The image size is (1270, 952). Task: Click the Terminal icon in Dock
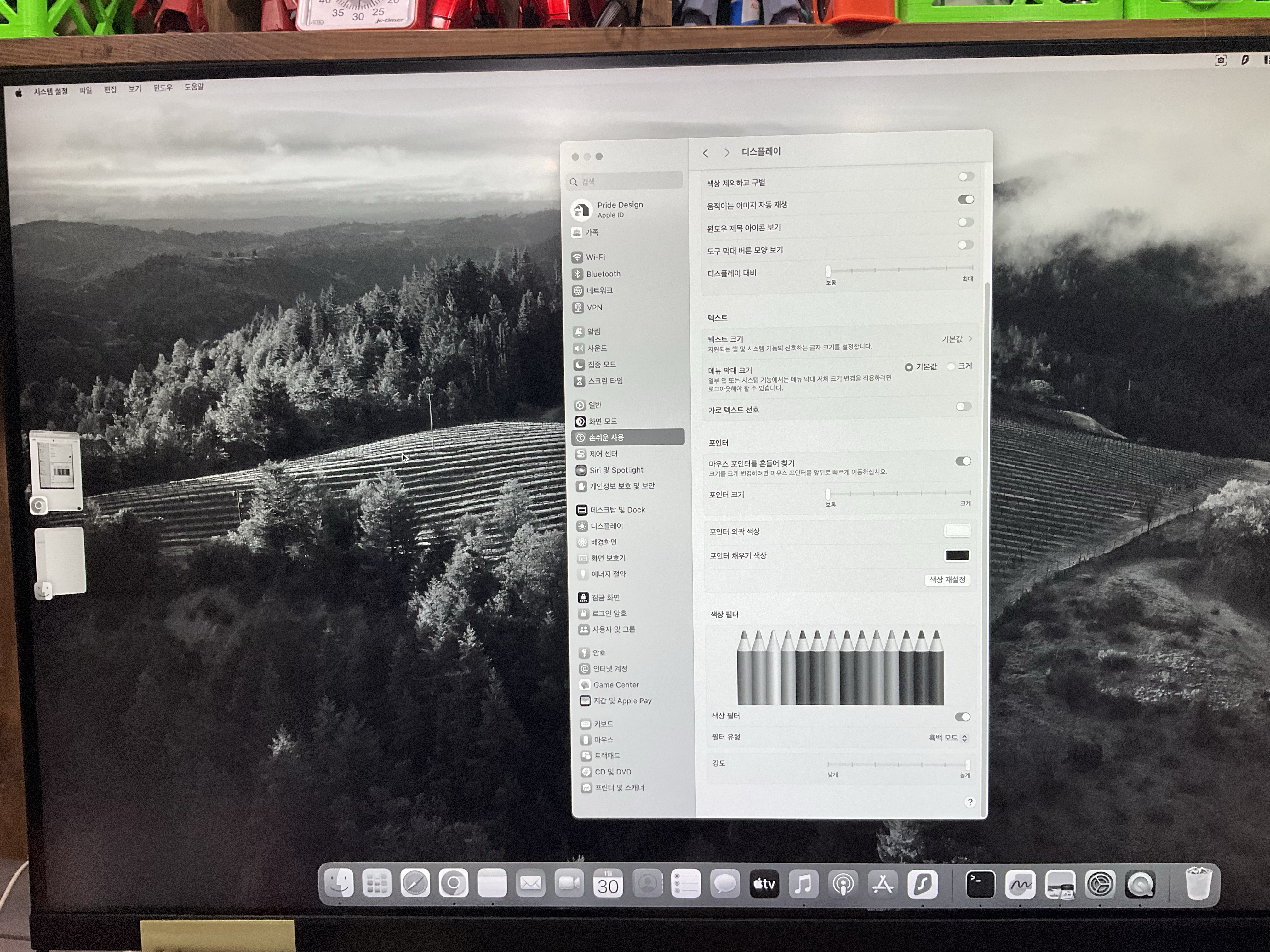[980, 884]
